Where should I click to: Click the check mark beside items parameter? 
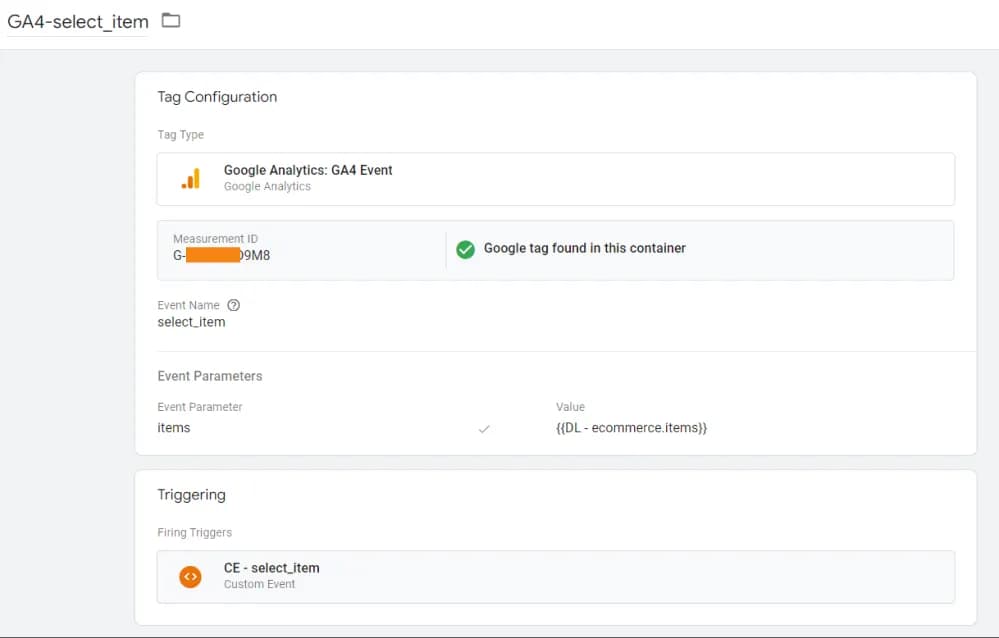click(484, 429)
